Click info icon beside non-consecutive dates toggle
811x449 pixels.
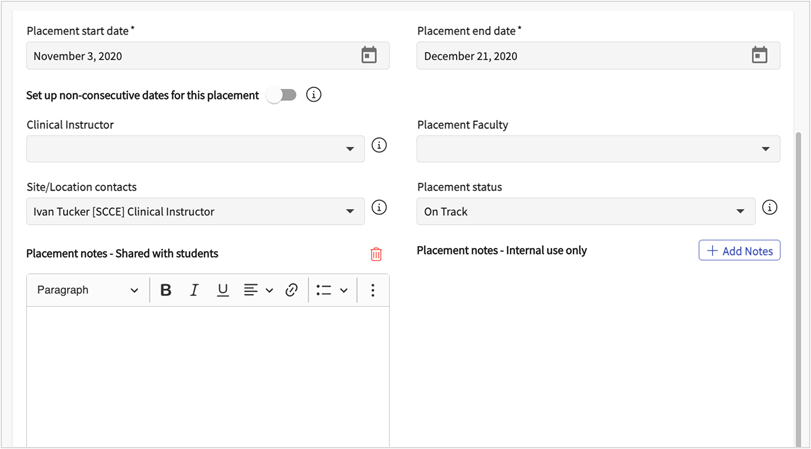click(x=314, y=95)
